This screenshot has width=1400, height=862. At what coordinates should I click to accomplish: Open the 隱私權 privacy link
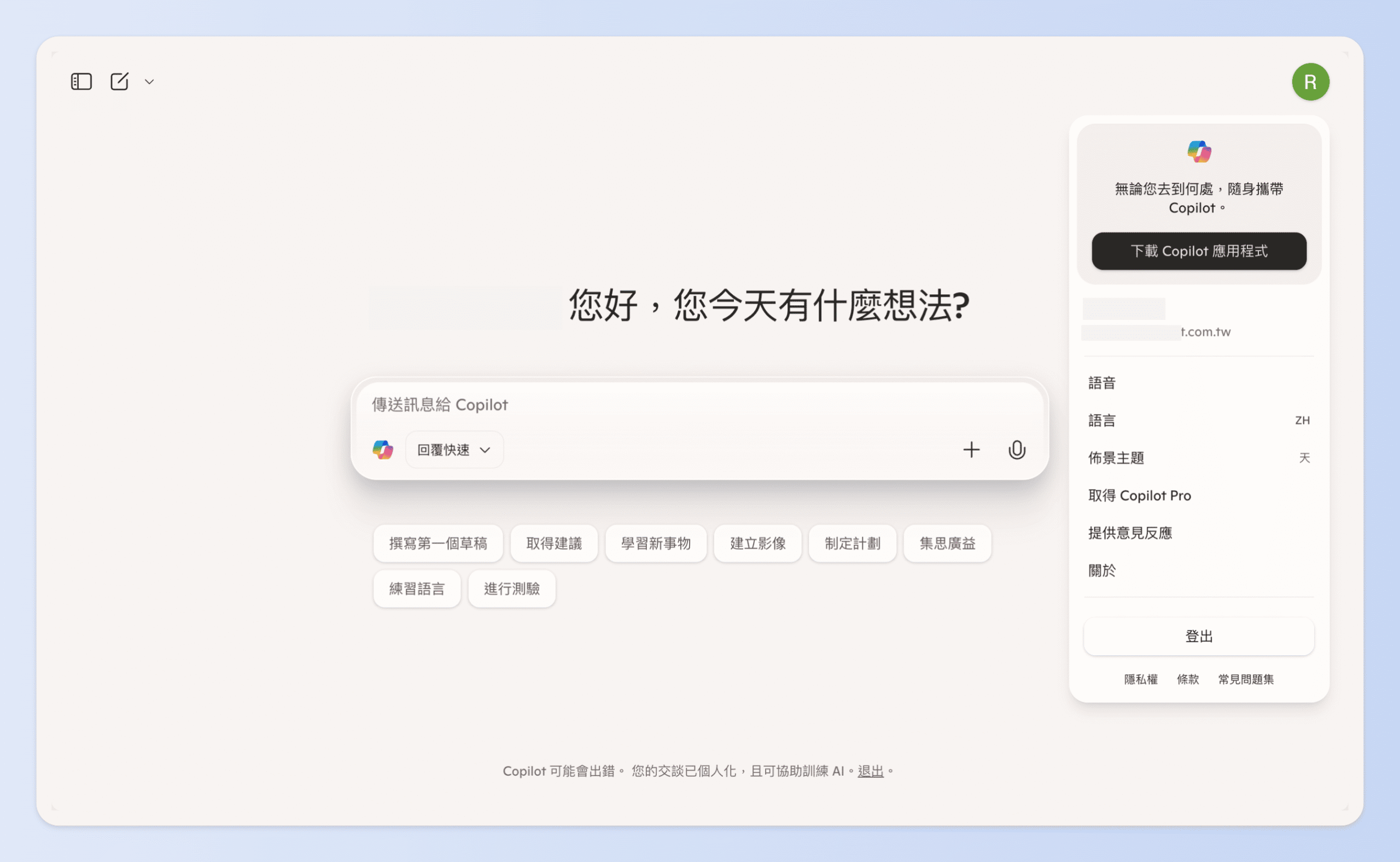(x=1141, y=679)
